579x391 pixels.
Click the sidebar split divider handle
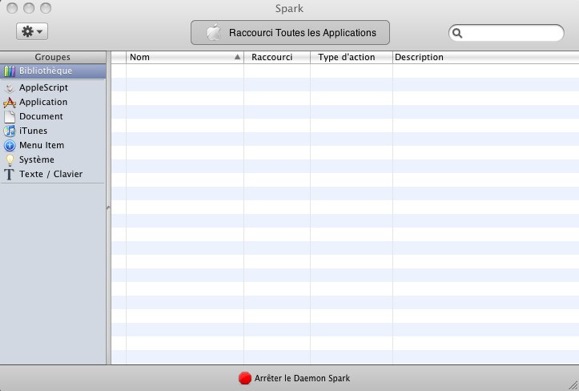[x=108, y=208]
